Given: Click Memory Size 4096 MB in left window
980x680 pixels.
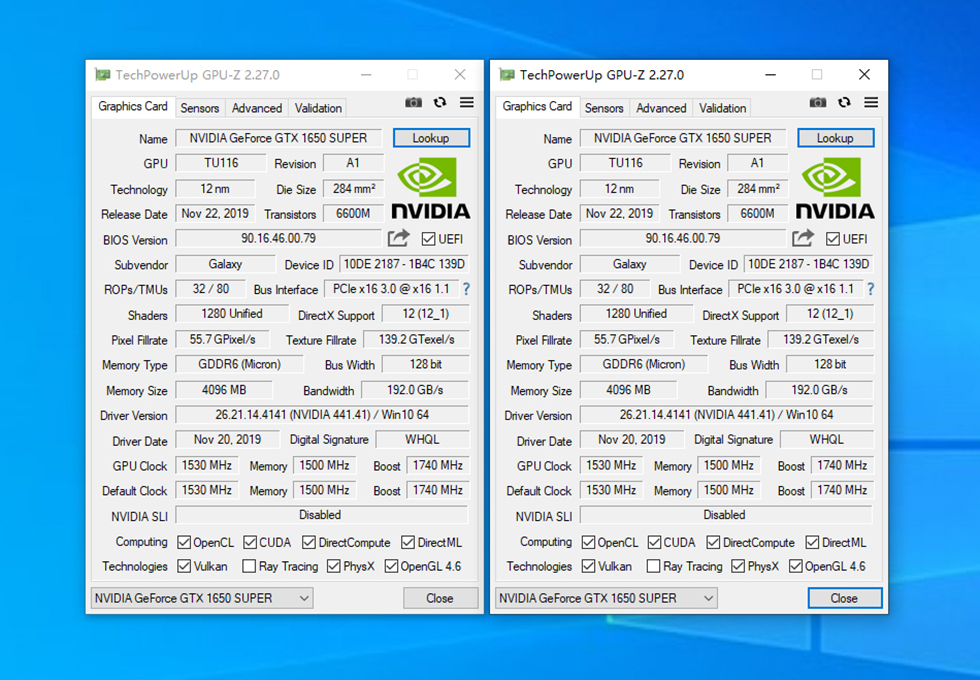Looking at the screenshot, I should (224, 390).
